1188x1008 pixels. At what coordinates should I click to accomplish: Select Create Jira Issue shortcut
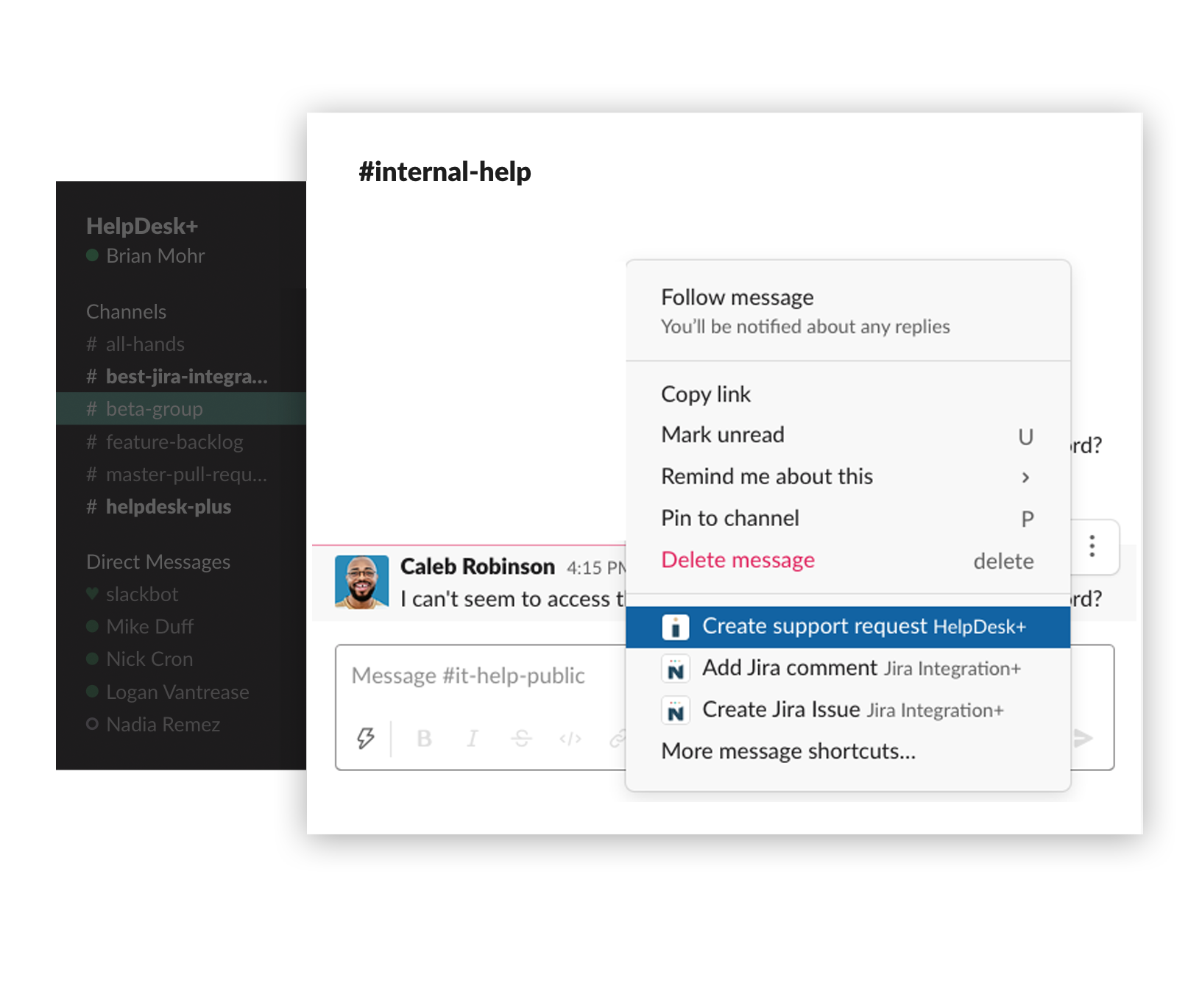click(848, 710)
